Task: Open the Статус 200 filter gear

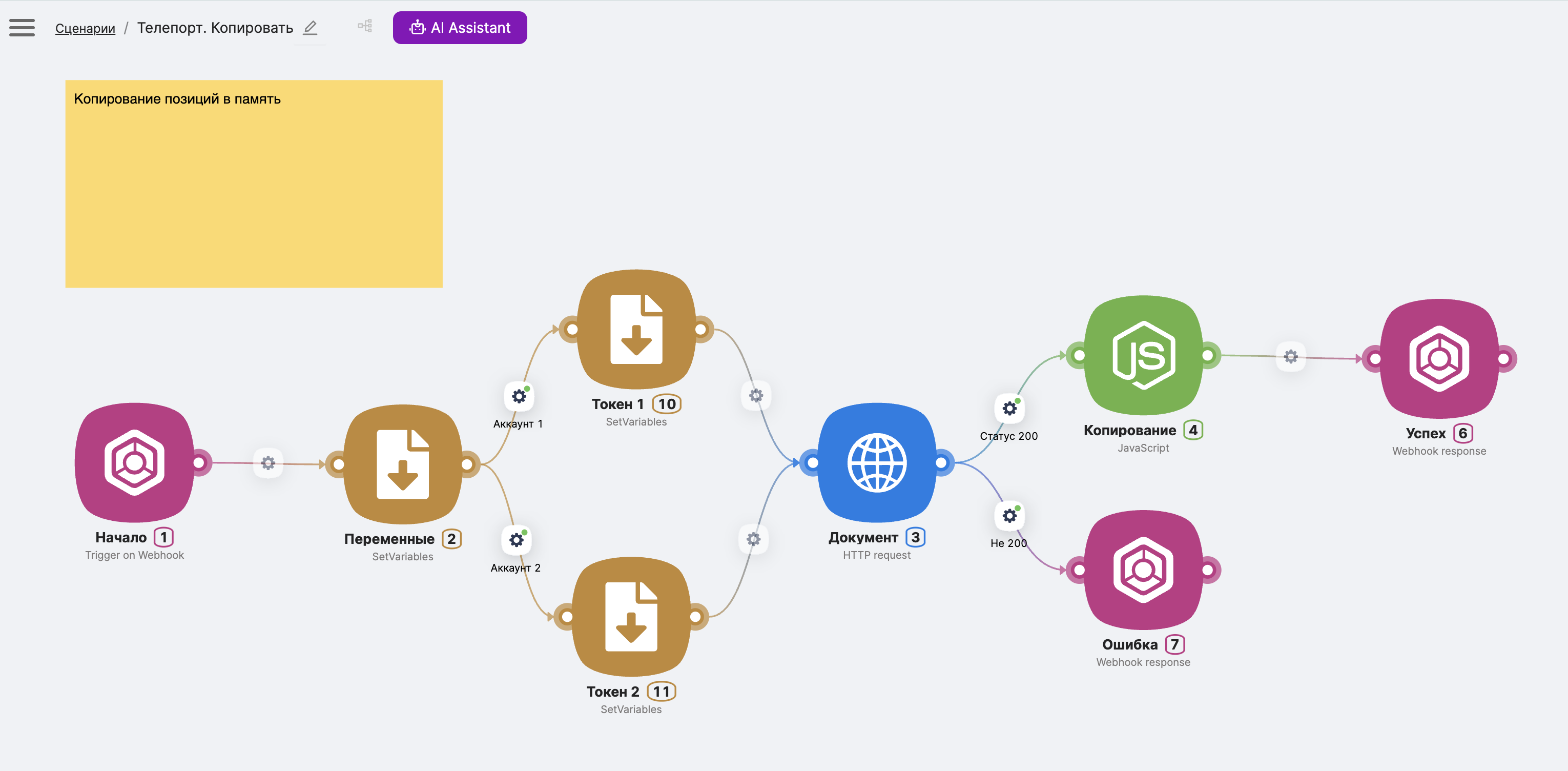Action: [x=1009, y=408]
